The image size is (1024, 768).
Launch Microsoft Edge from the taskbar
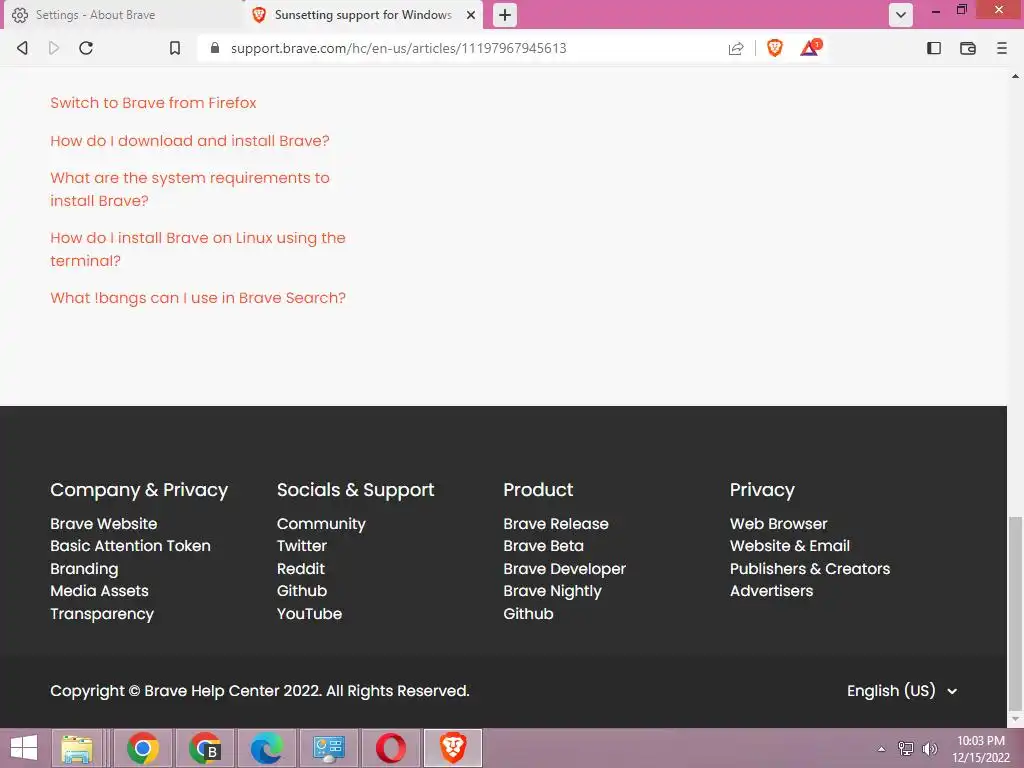[267, 748]
